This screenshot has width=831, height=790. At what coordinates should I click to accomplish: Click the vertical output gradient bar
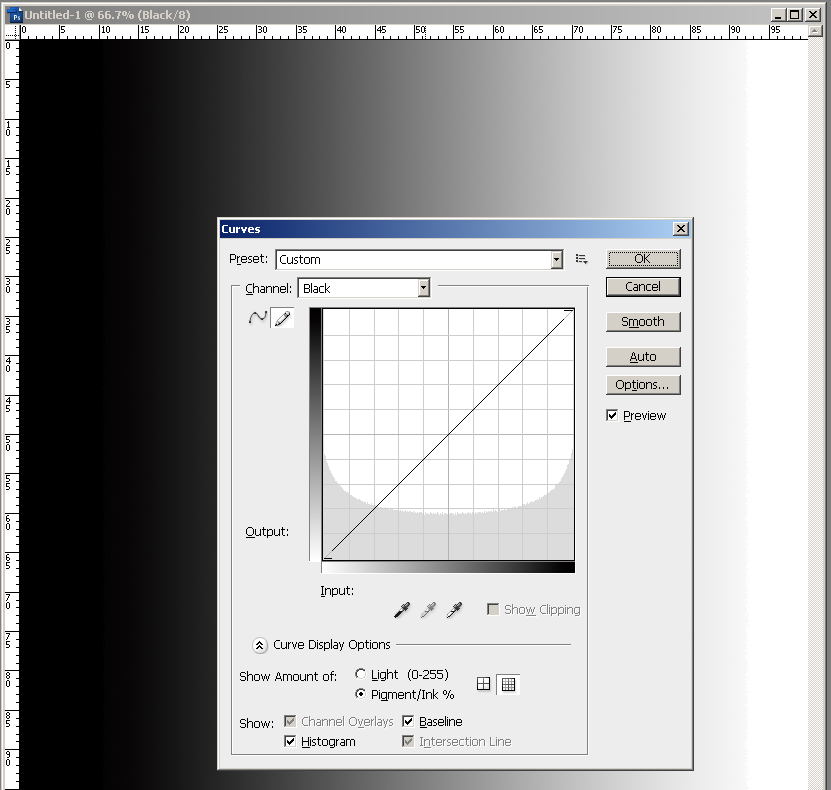coord(315,434)
